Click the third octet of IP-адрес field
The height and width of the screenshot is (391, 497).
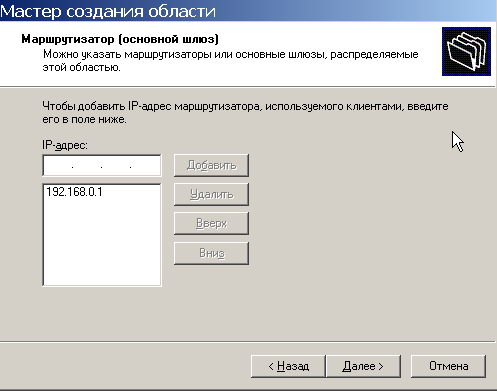(x=116, y=166)
